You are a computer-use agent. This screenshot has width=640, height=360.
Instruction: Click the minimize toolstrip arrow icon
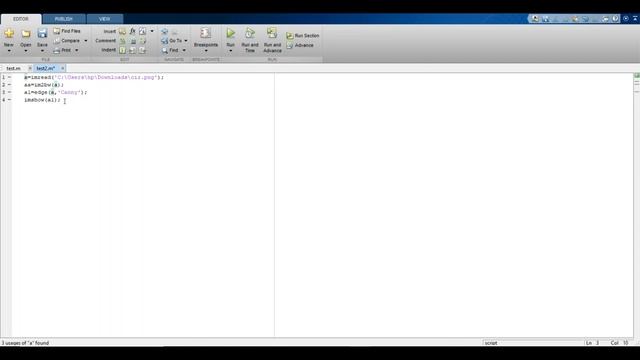point(635,19)
